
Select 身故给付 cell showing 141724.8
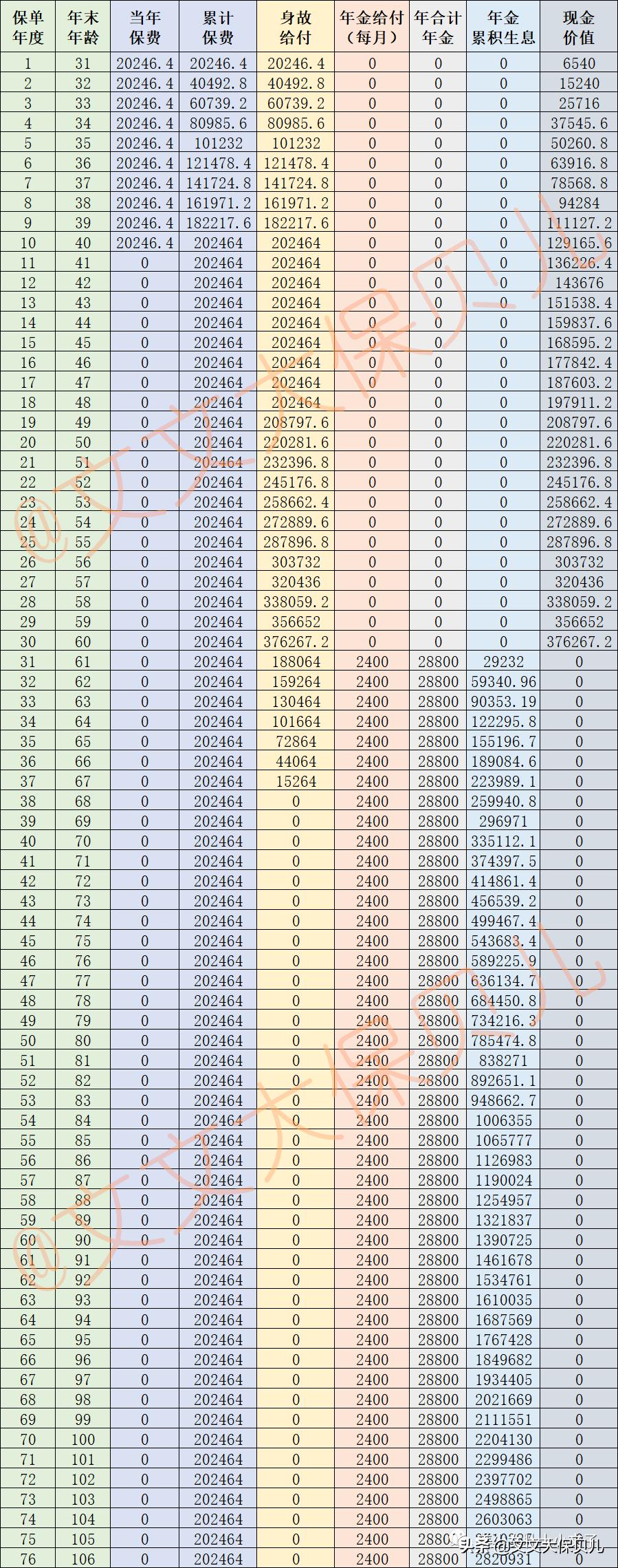pos(296,183)
